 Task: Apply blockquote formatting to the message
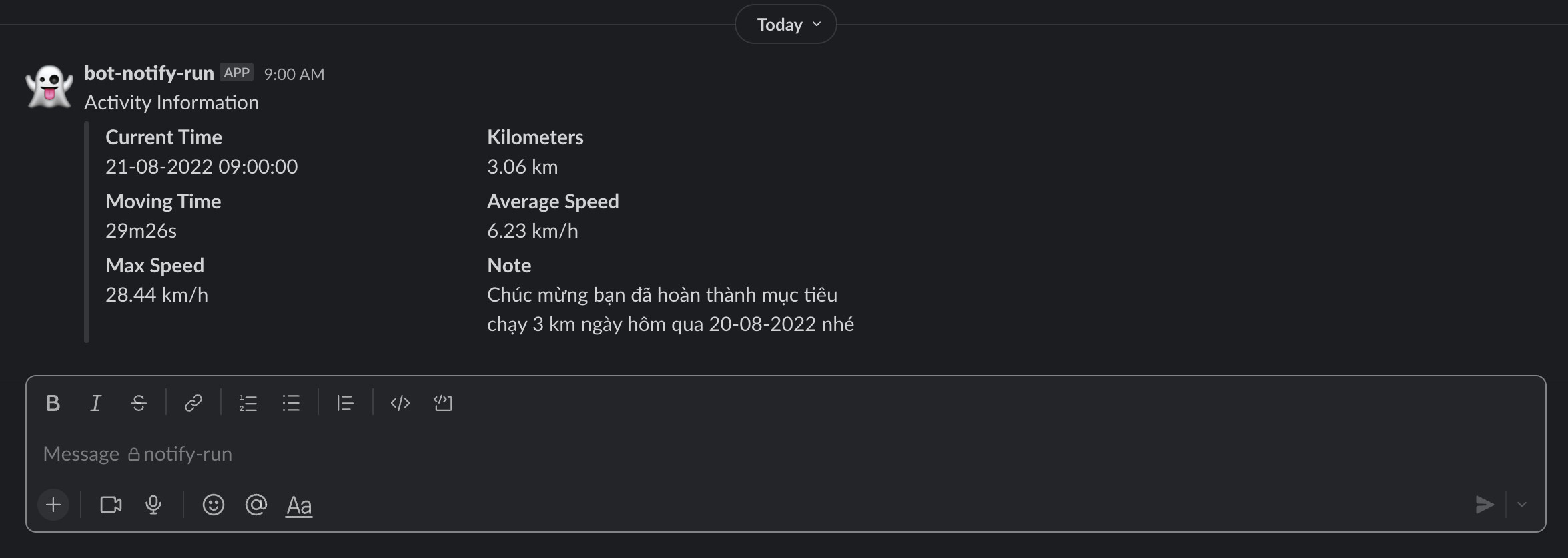[345, 402]
